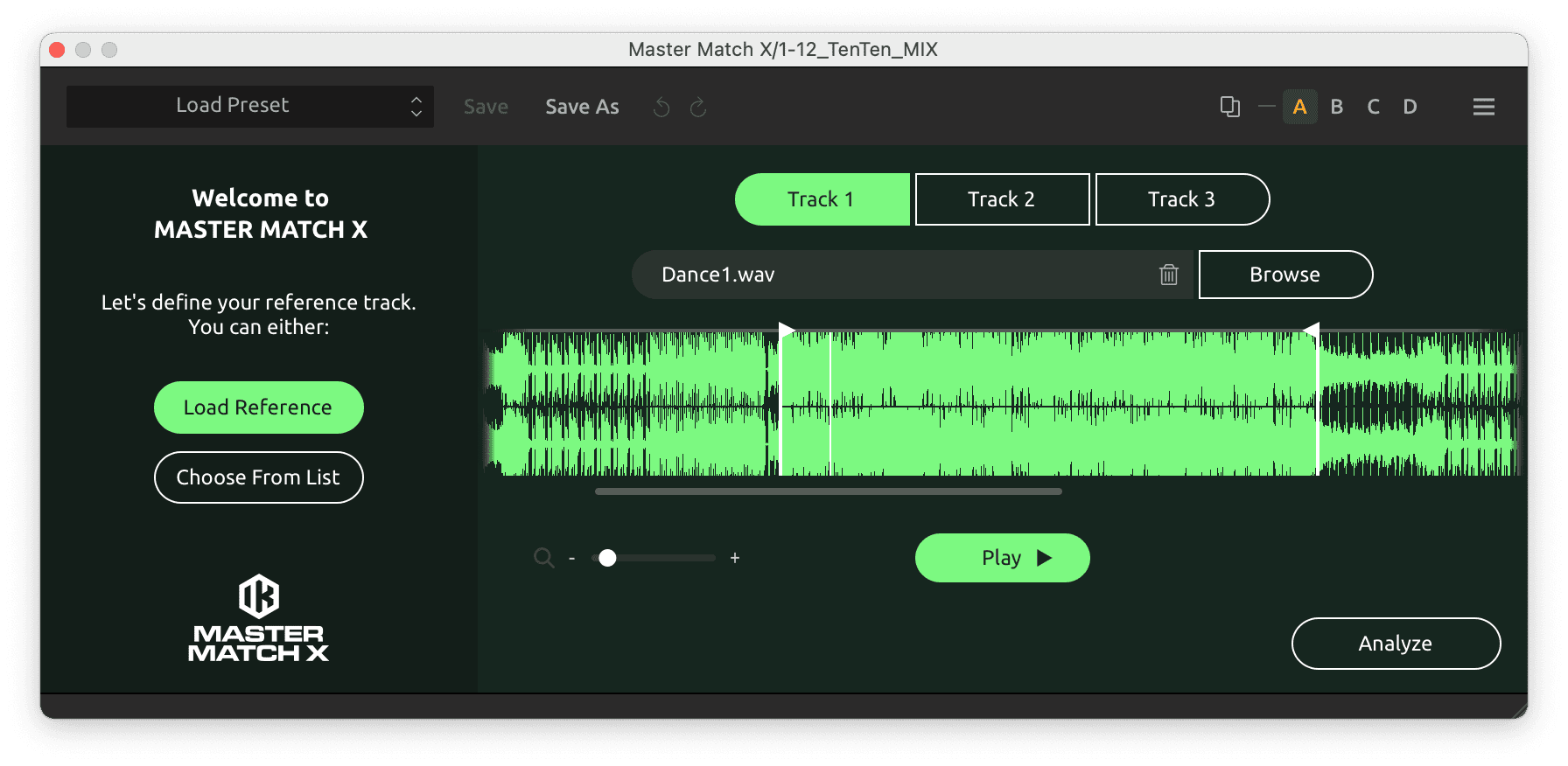The width and height of the screenshot is (1568, 766).
Task: Switch to preset slot B
Action: click(1336, 107)
